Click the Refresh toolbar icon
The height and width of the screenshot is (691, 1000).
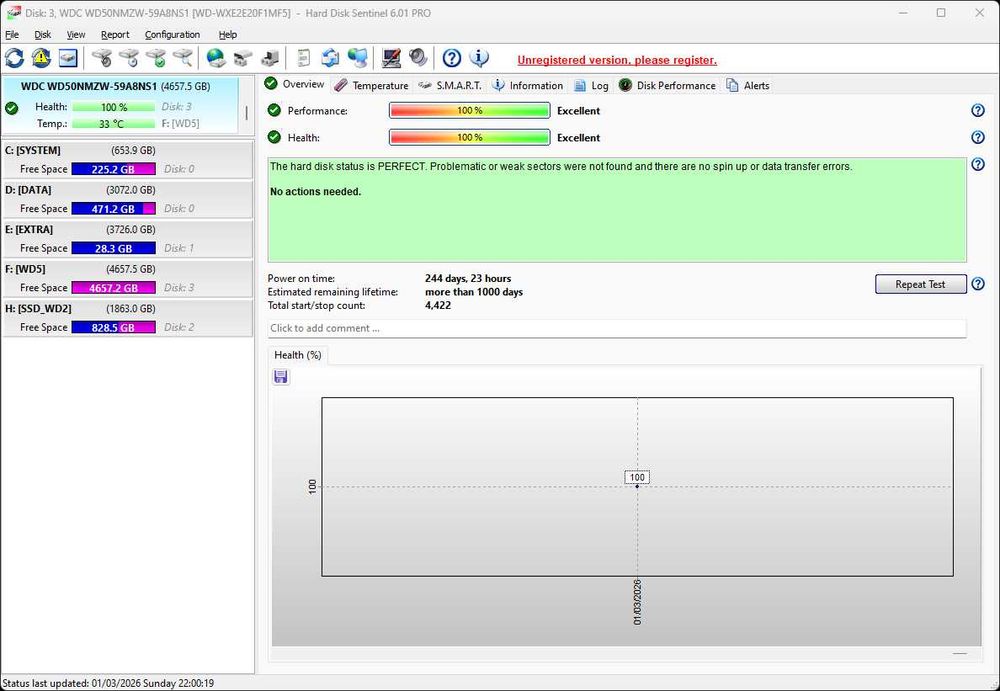(14, 58)
